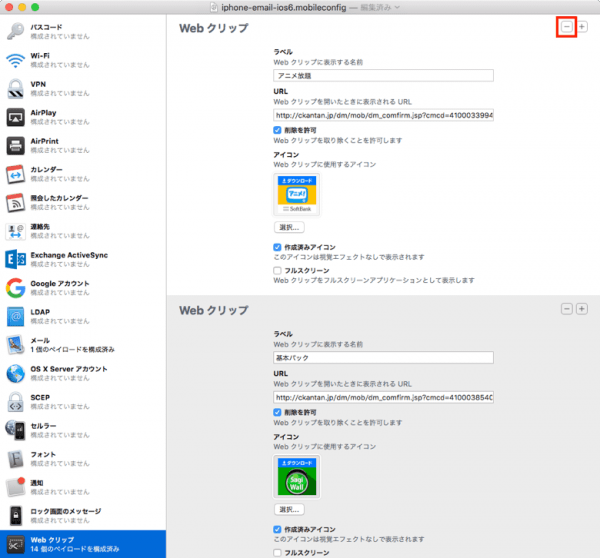Click the 'OS X Server アカウント' label
The height and width of the screenshot is (558, 600).
[69, 369]
